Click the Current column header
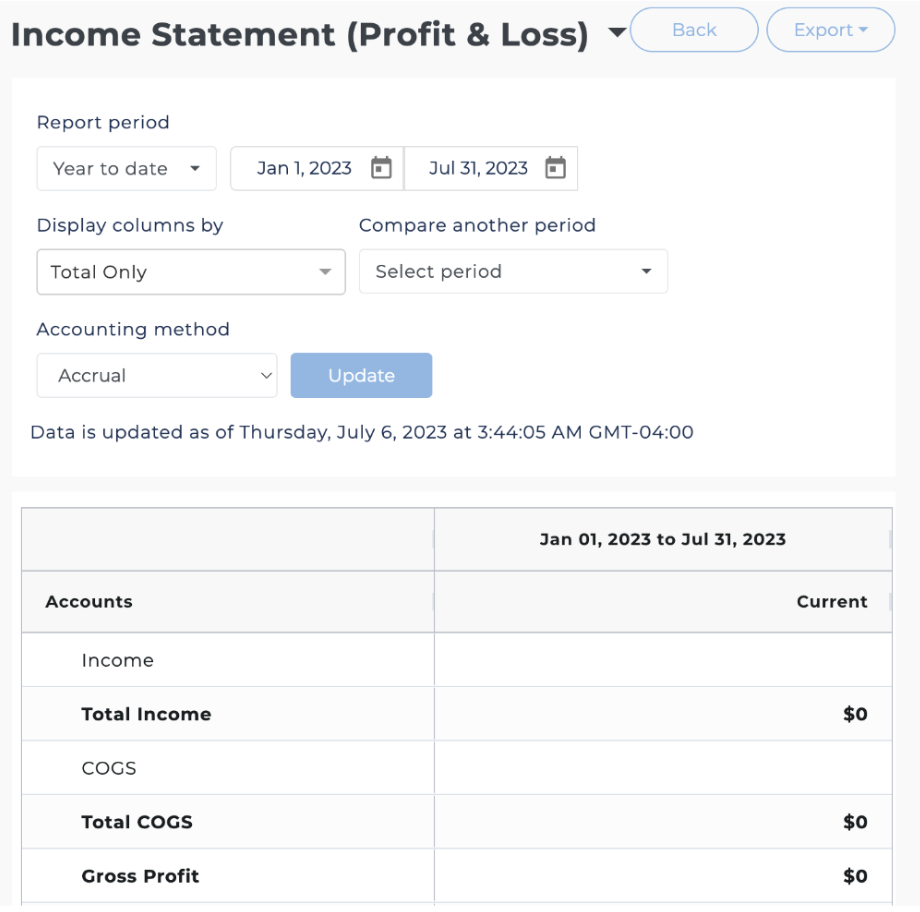This screenshot has height=912, width=920. point(831,602)
